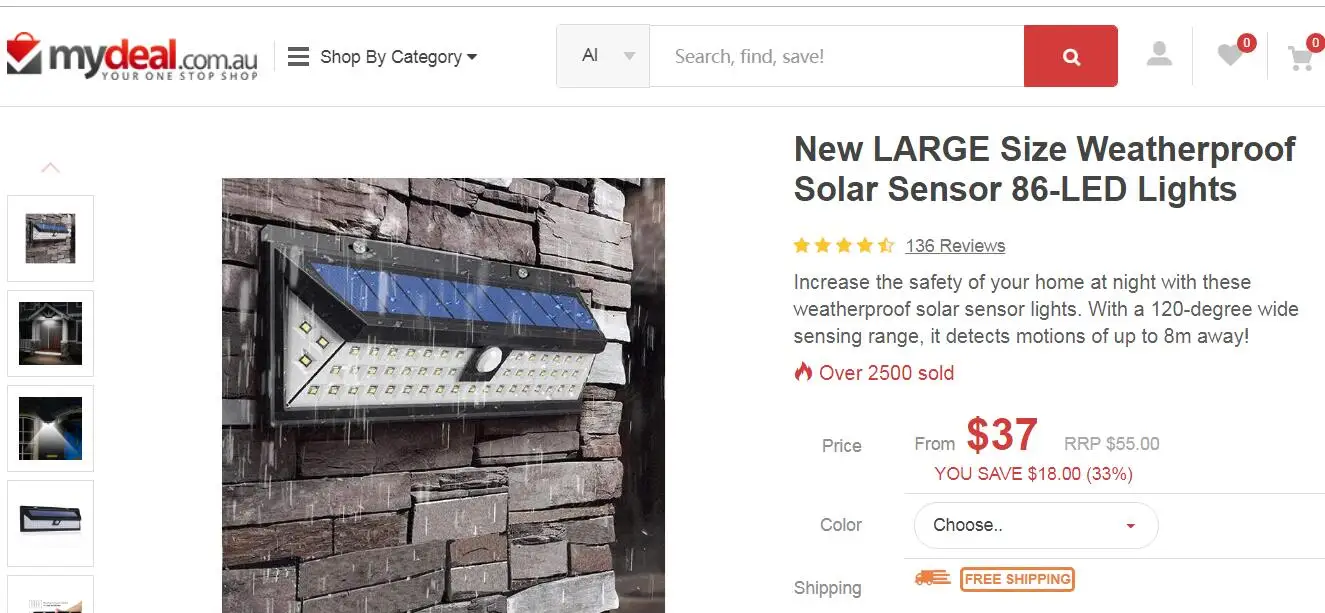Open the user account icon
This screenshot has width=1325, height=613.
(1159, 54)
